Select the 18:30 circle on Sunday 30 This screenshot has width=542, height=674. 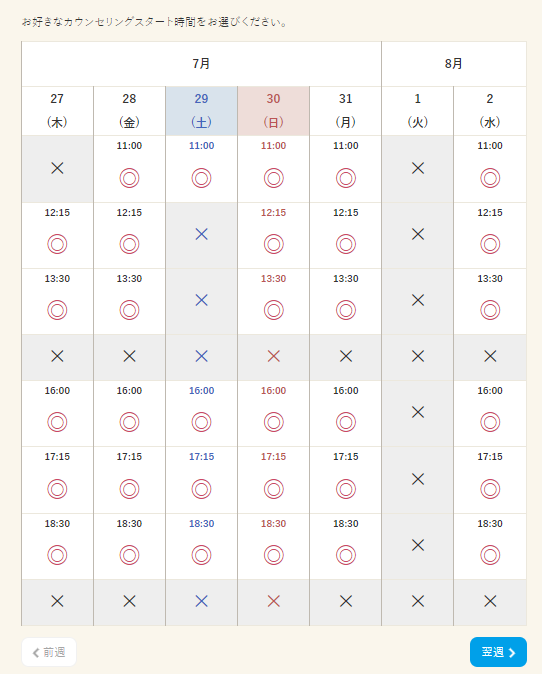click(x=273, y=555)
